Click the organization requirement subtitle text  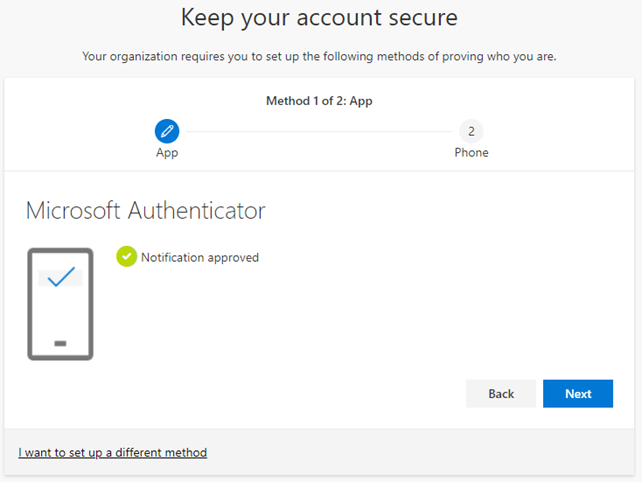pos(319,56)
